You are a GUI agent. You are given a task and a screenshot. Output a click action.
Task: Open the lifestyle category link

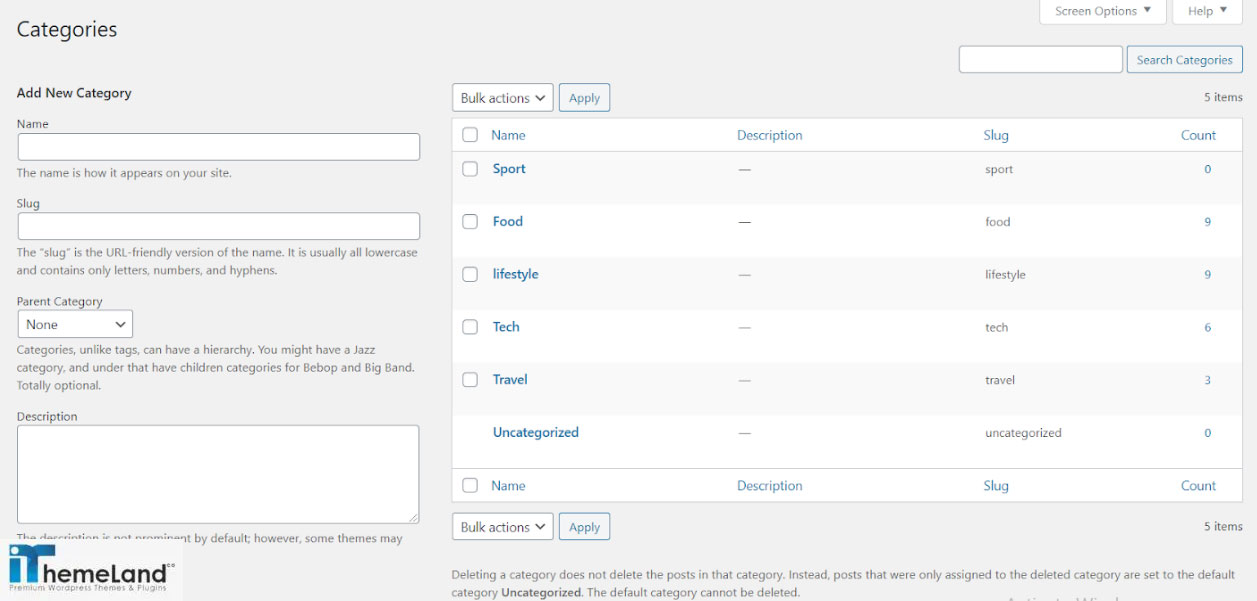(516, 274)
